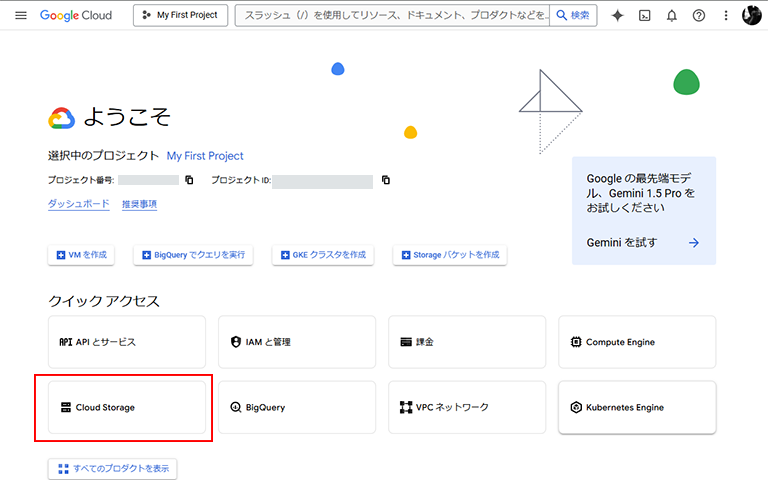
Task: Click the shield icon in IAM card
Action: click(236, 342)
